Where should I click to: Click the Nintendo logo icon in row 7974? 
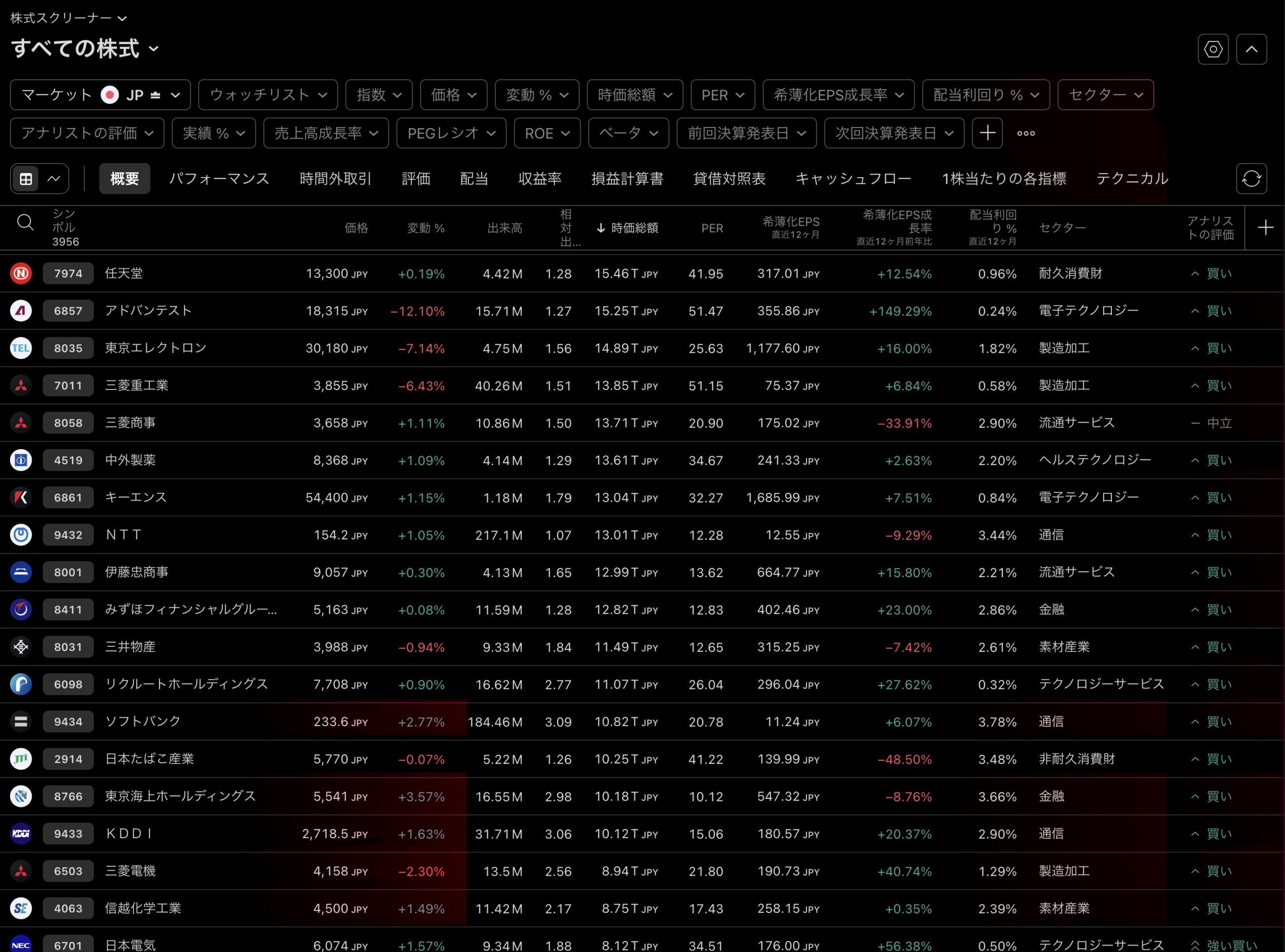[x=21, y=273]
